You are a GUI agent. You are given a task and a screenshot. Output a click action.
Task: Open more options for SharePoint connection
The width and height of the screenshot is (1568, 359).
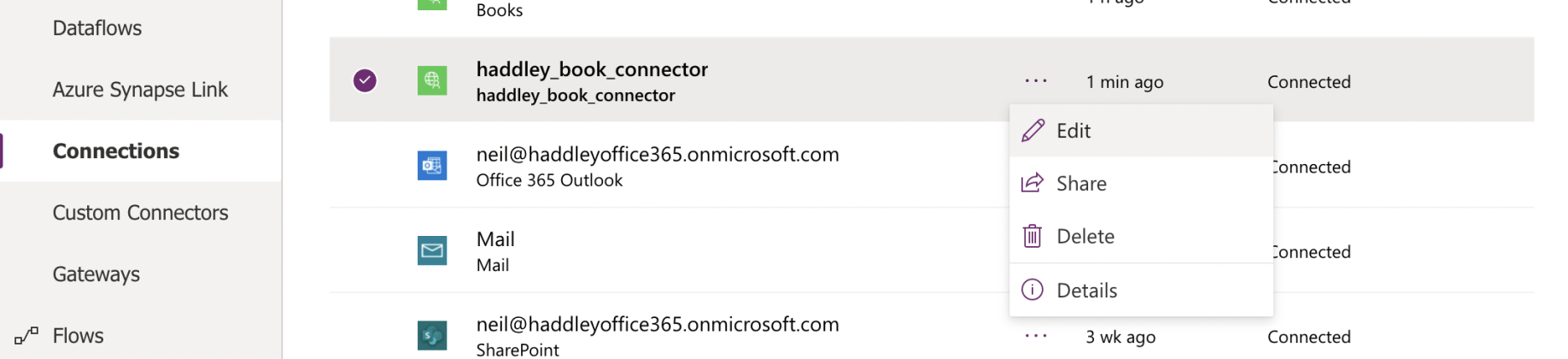pos(1036,336)
